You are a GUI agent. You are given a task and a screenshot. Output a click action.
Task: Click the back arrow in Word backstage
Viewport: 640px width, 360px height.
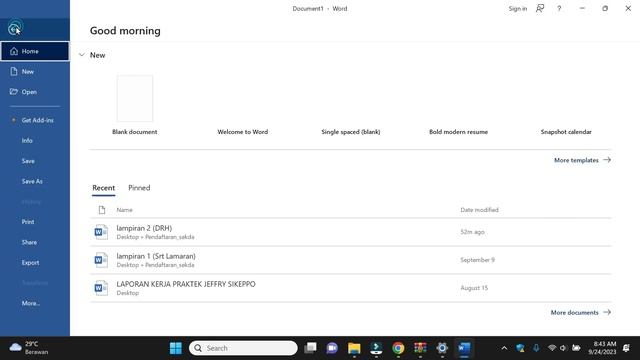(x=14, y=29)
